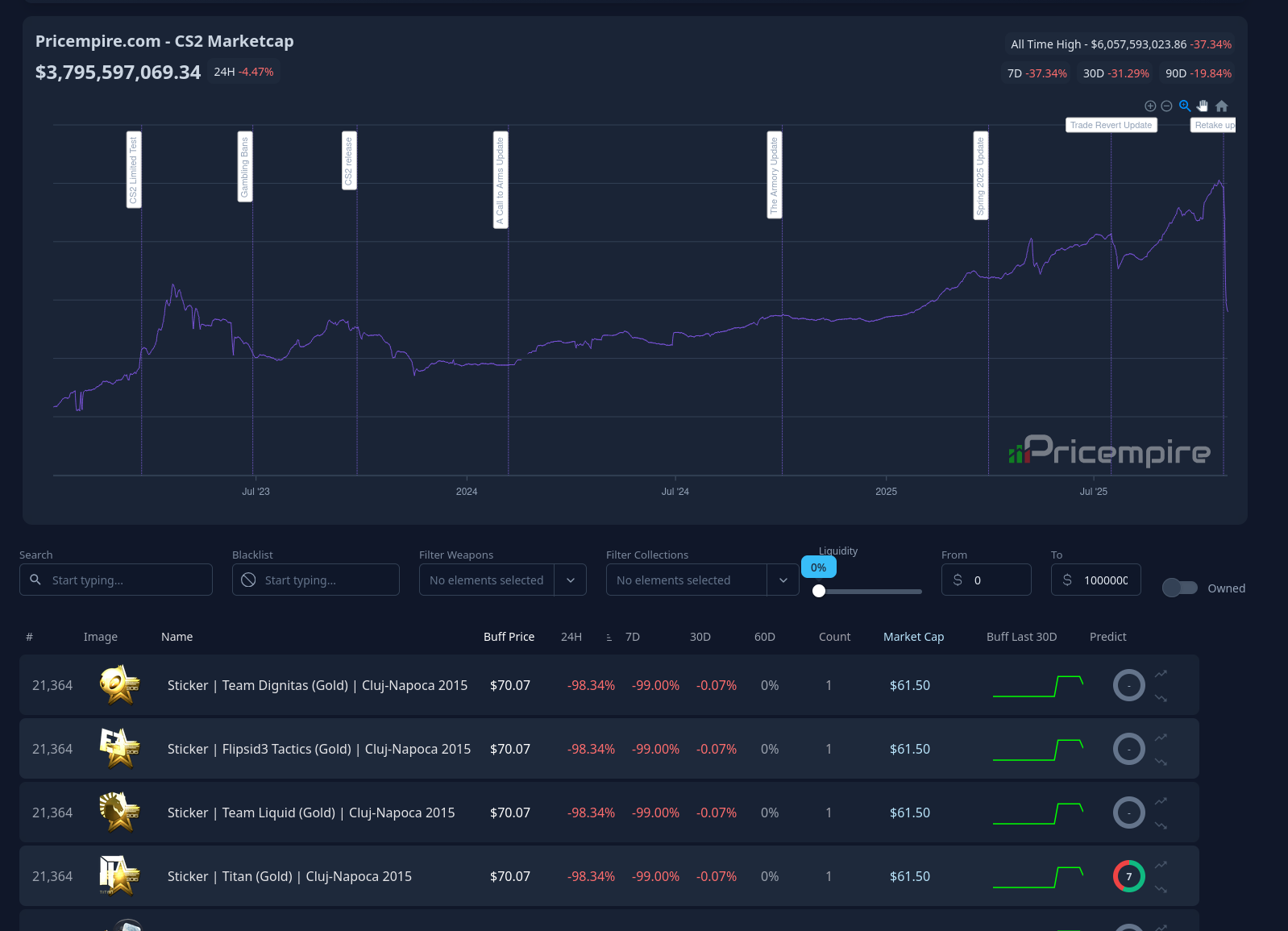Click the Trade Revert Update chart annotation

(1111, 125)
